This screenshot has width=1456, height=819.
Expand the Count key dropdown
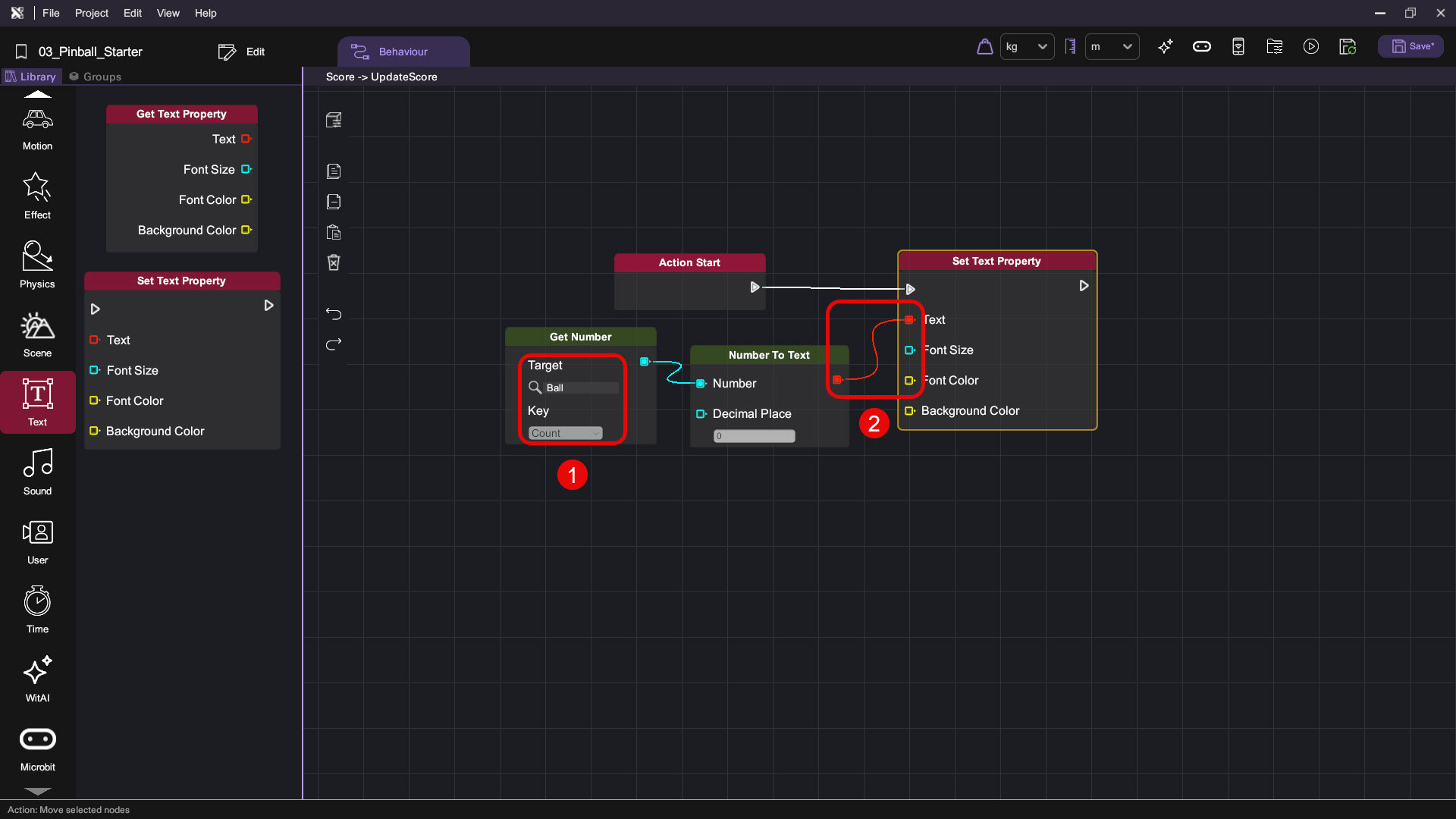(x=566, y=433)
